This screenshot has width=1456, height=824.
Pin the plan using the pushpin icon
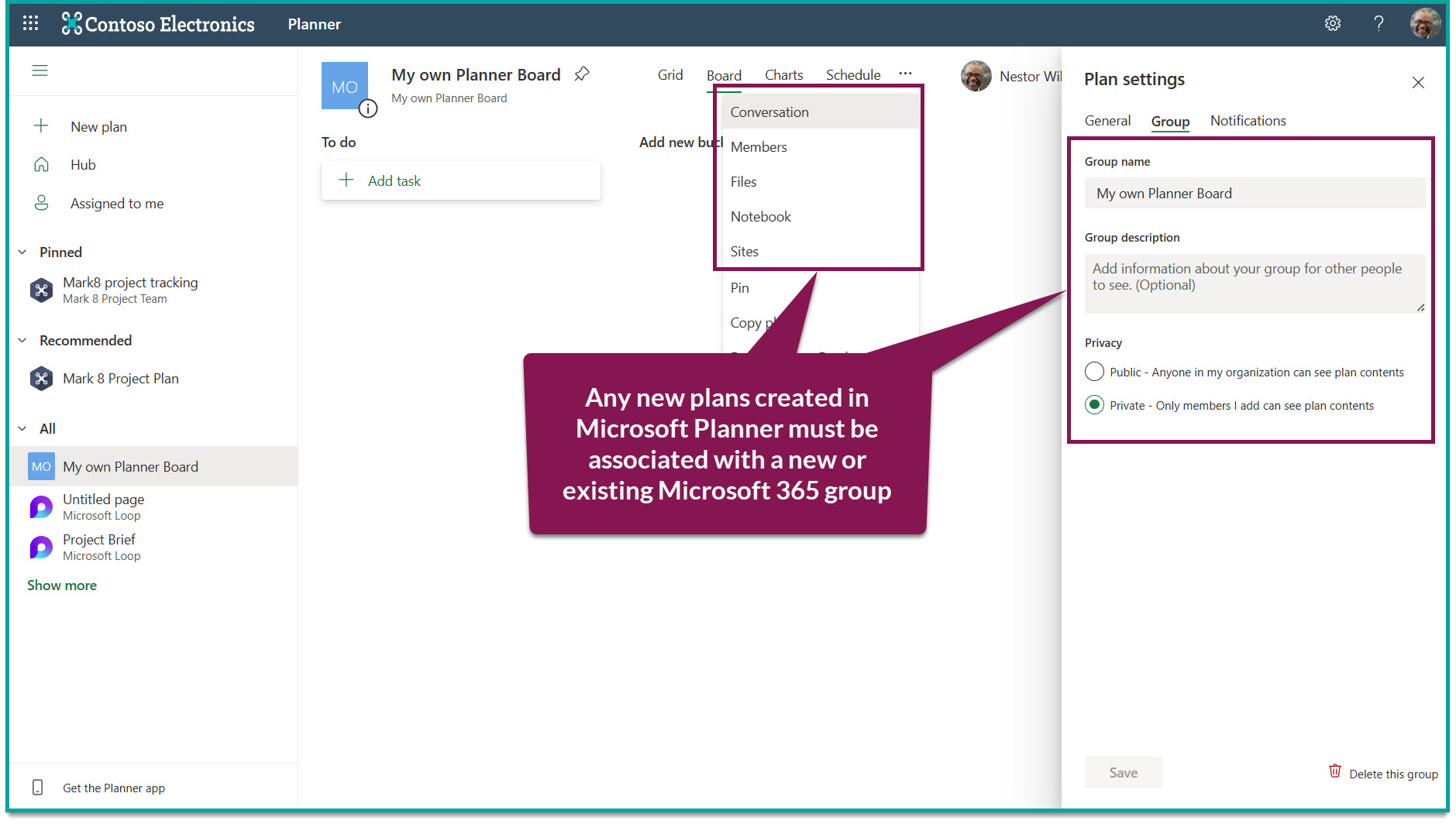tap(582, 74)
